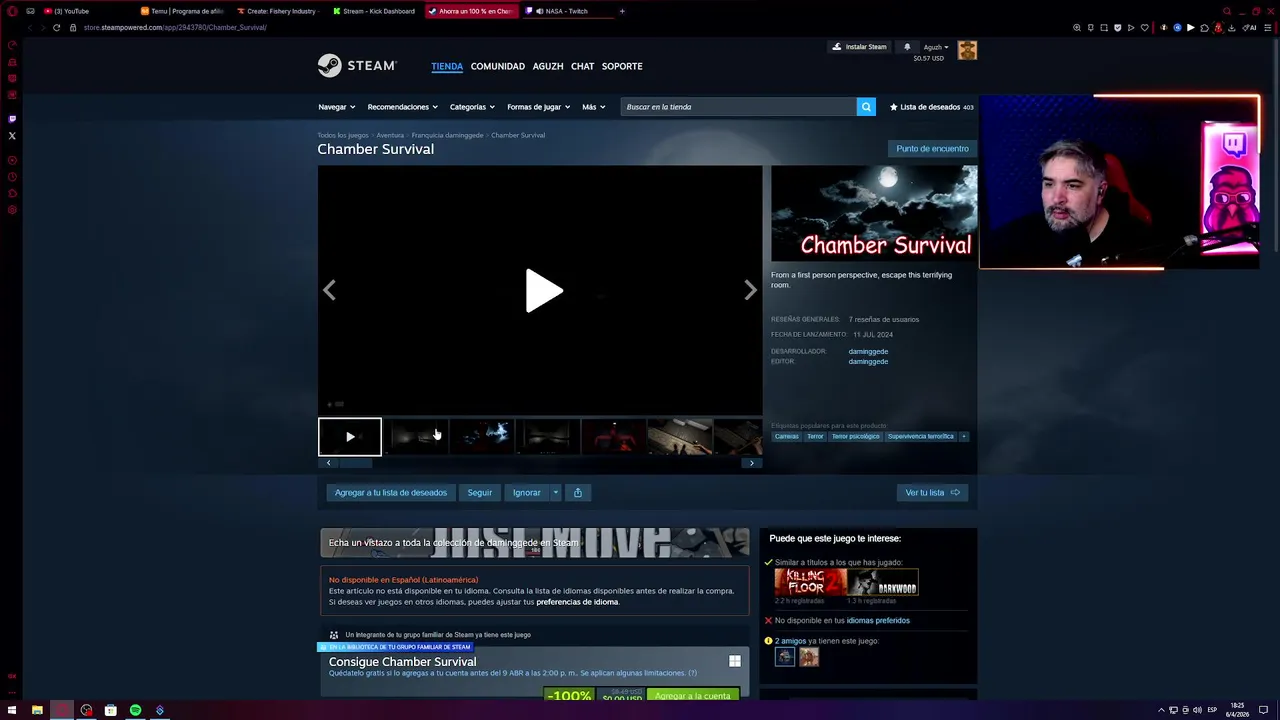Click Agregar a la cuenta green button

point(692,695)
